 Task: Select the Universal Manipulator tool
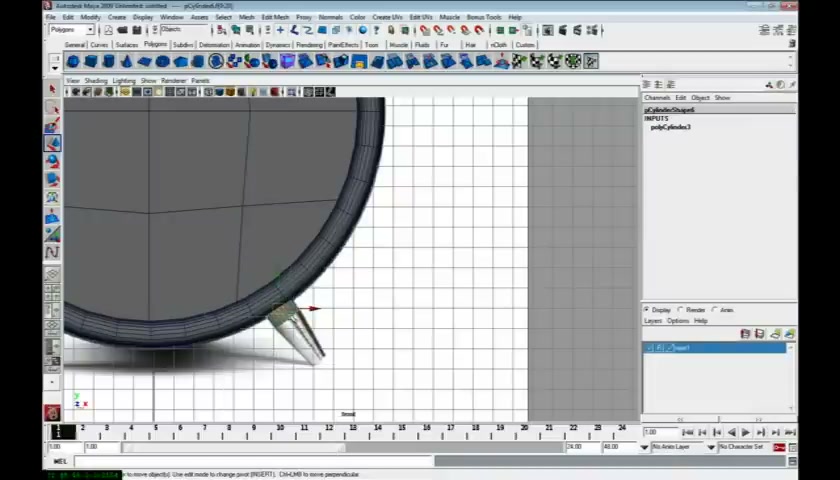(x=52, y=197)
